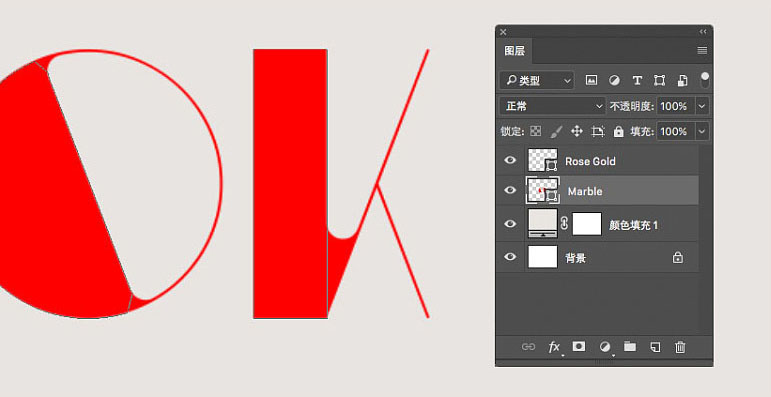Viewport: 771px width, 397px height.
Task: Hide the Marble layer
Action: pos(511,190)
